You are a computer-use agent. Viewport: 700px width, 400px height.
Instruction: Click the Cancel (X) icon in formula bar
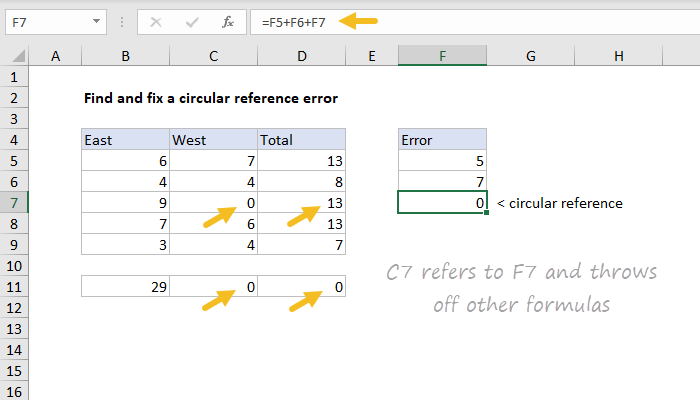156,22
